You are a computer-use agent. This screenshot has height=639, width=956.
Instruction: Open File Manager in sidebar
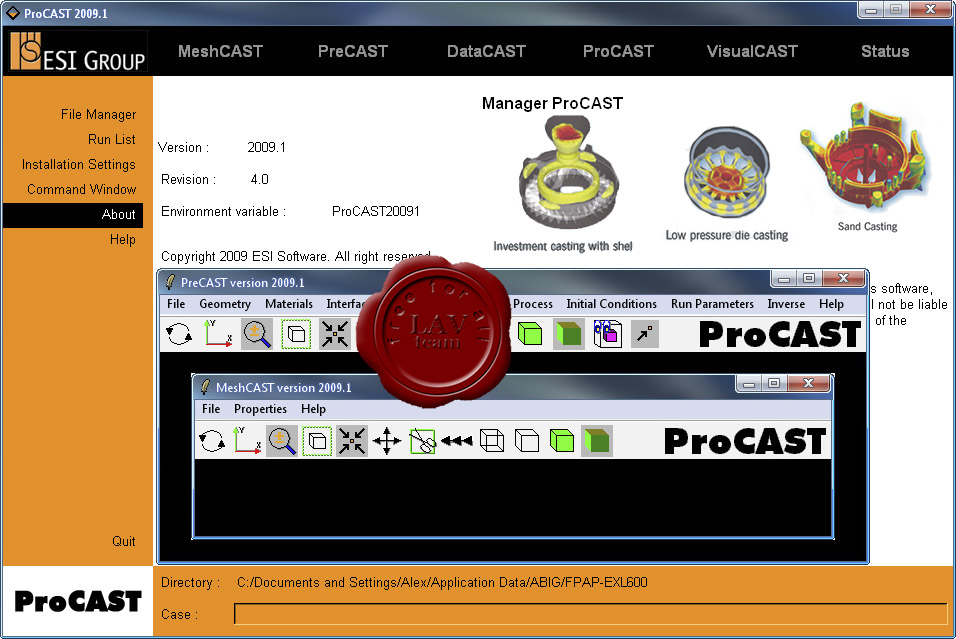98,115
